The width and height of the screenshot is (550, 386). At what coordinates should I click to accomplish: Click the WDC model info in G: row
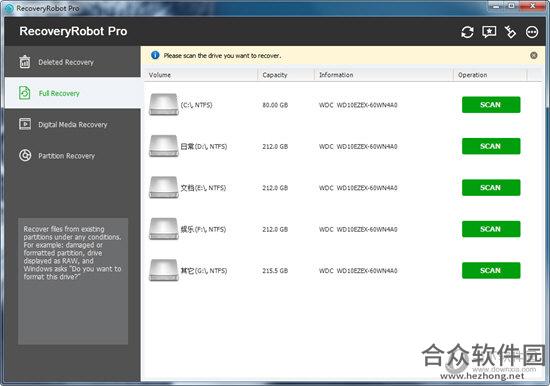358,271
